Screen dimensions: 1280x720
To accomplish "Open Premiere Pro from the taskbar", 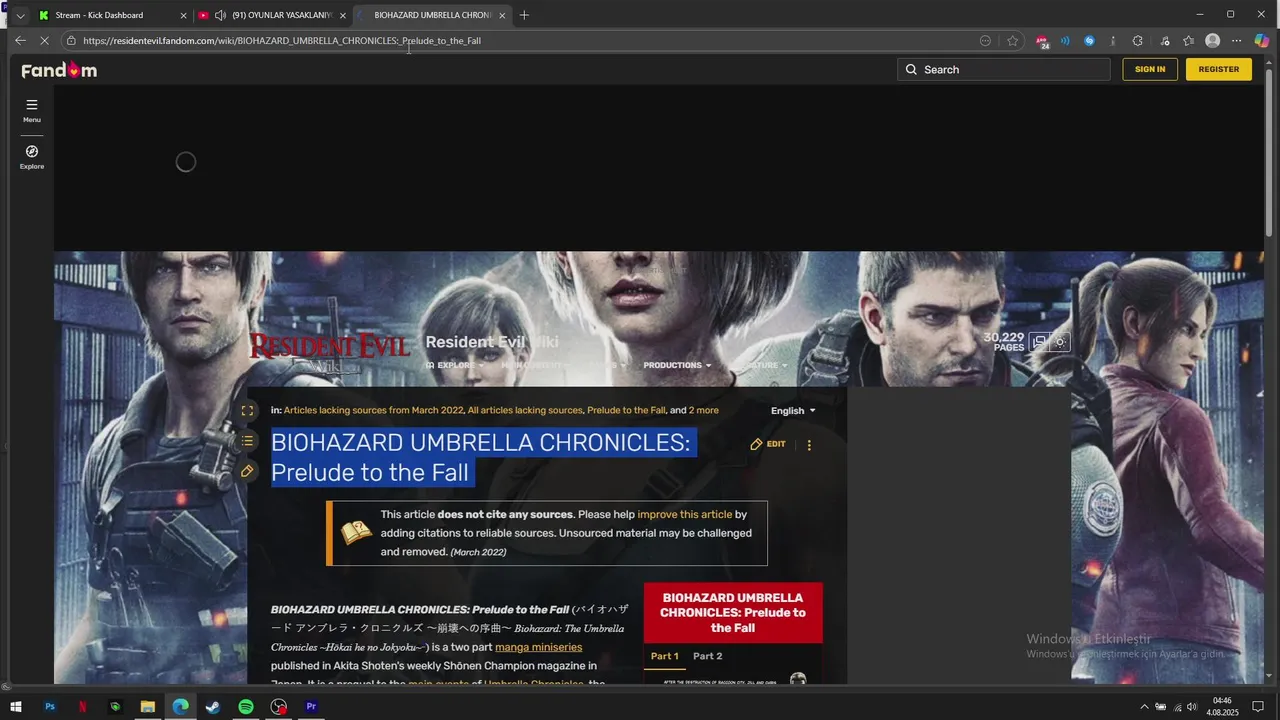I will (x=311, y=707).
